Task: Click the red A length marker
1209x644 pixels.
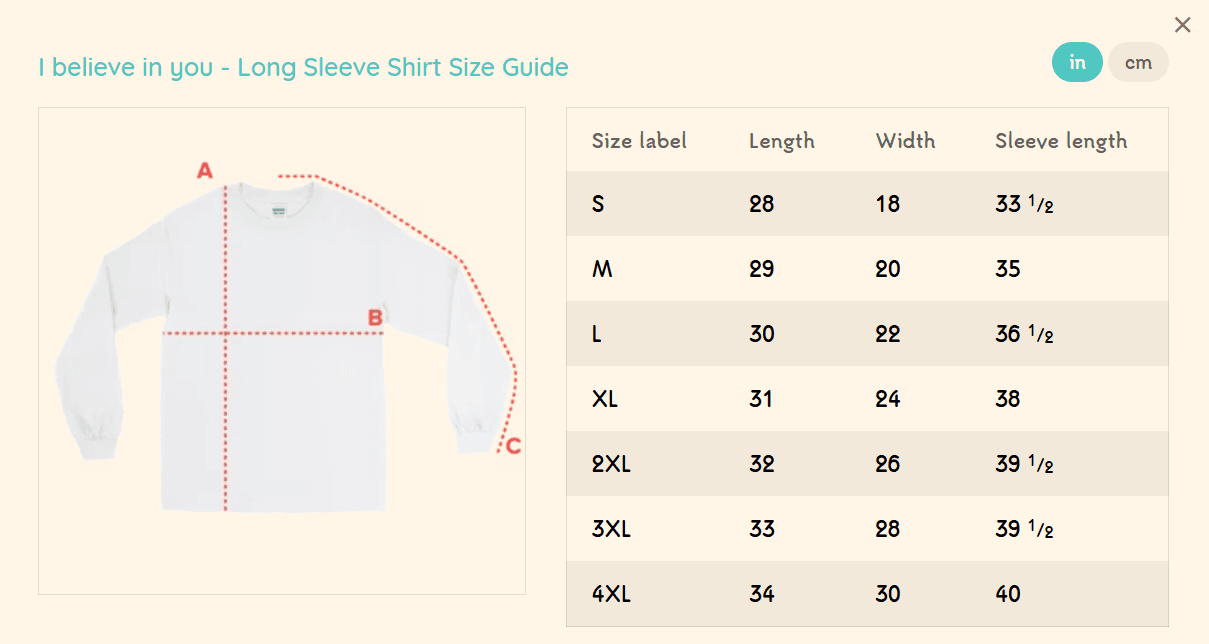Action: pos(205,171)
